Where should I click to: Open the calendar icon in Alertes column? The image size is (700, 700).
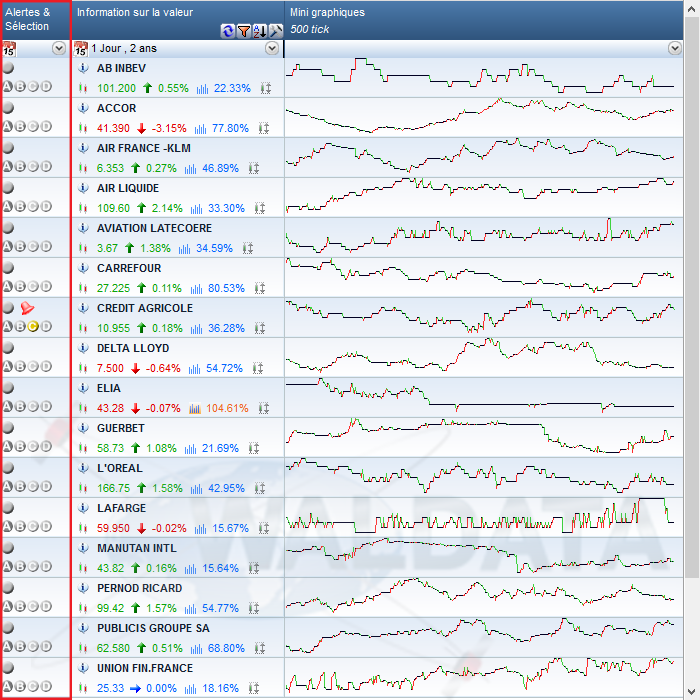[x=9, y=49]
